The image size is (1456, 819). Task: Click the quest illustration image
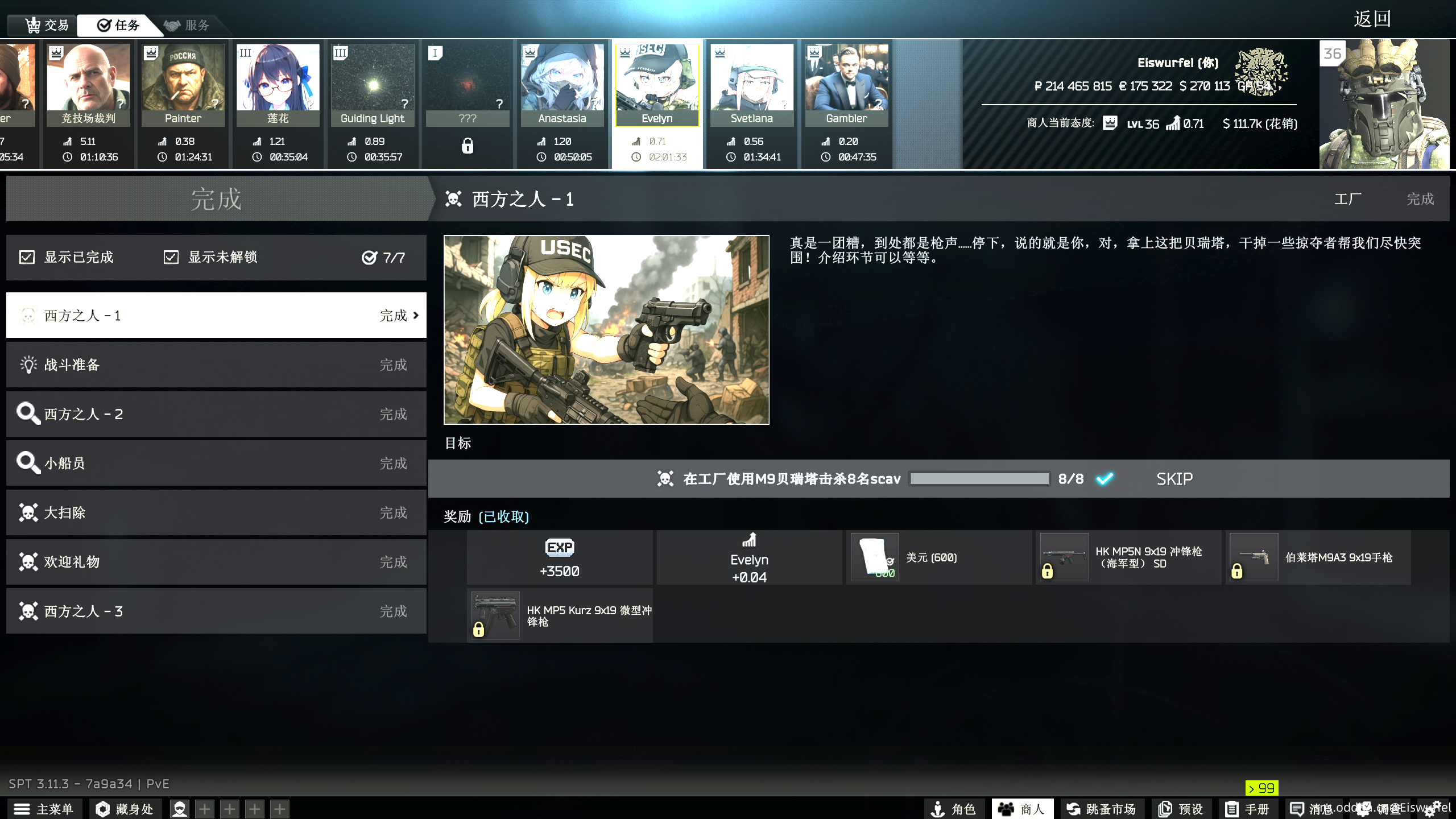coord(606,330)
